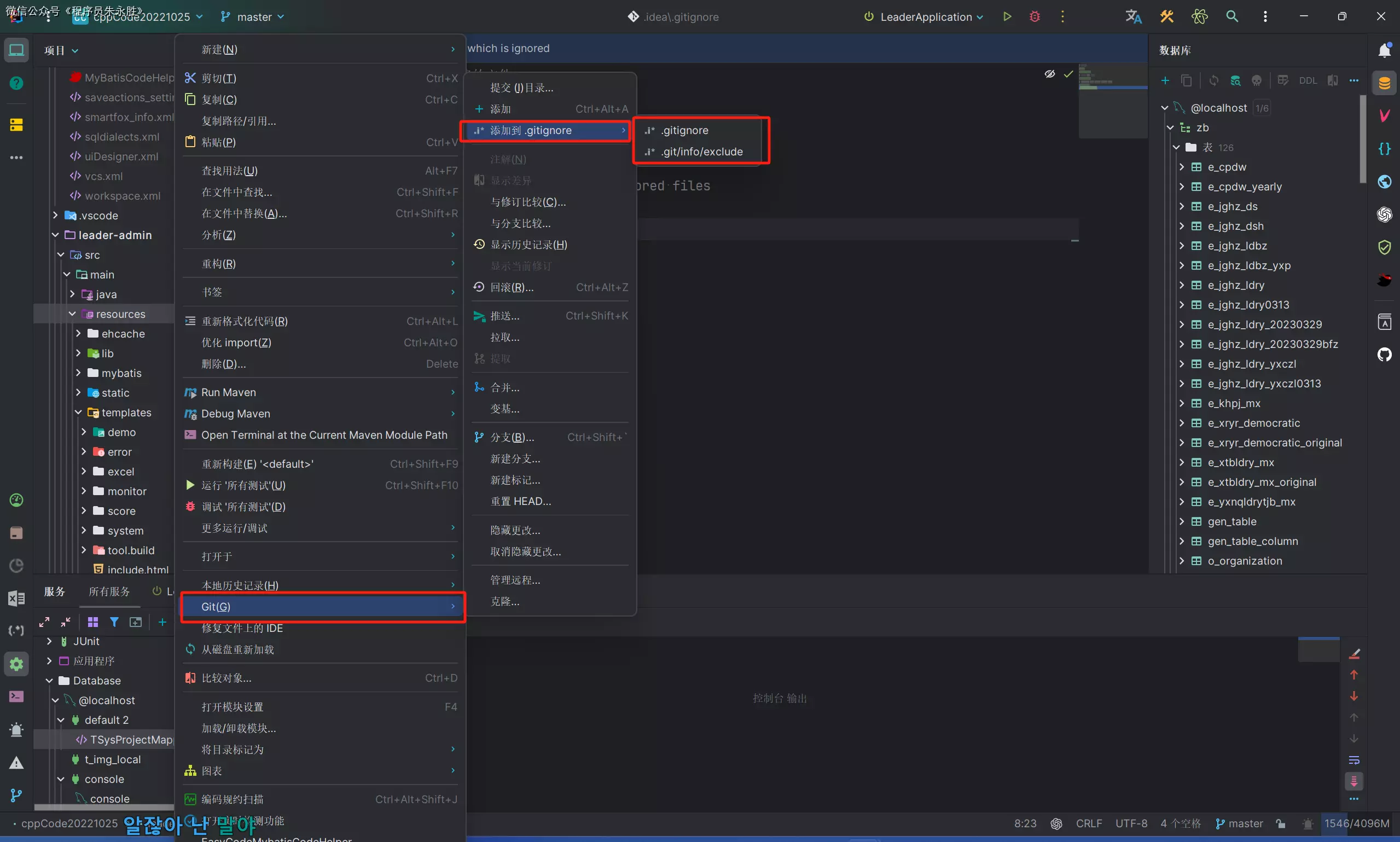
Task: Select the Database tool window icon
Action: point(1384,82)
